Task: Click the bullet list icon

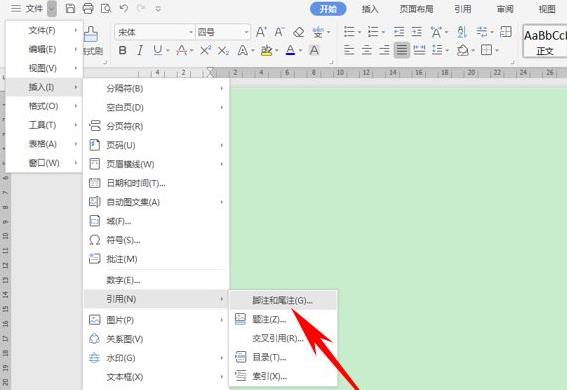Action: tap(349, 32)
